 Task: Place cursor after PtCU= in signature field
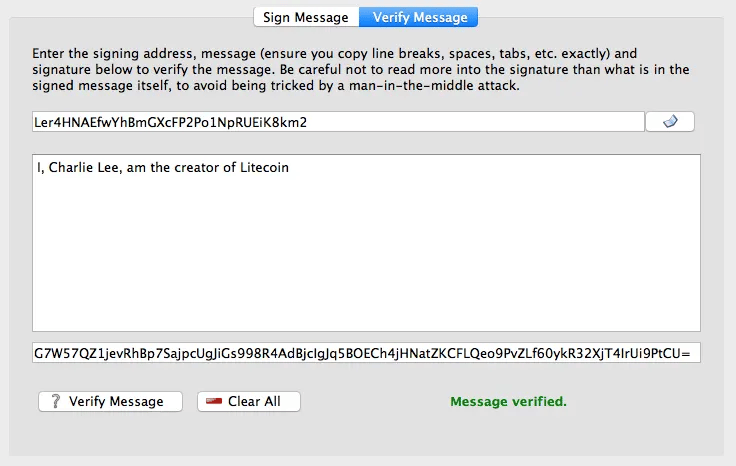tap(692, 353)
